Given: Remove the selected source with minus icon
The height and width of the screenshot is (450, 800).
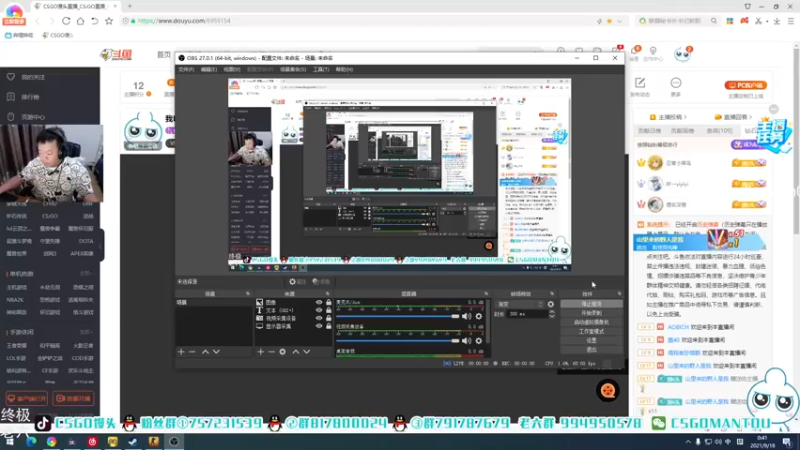Looking at the screenshot, I should (271, 352).
